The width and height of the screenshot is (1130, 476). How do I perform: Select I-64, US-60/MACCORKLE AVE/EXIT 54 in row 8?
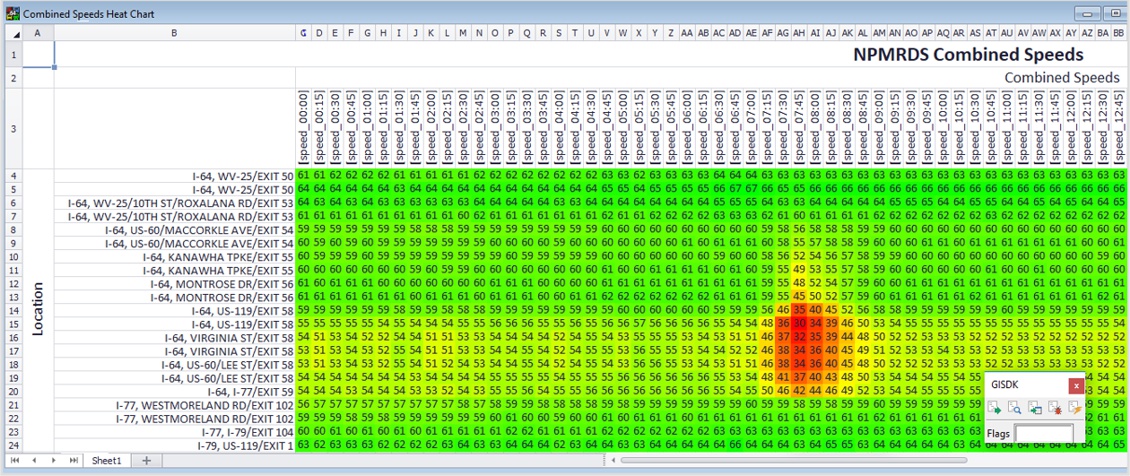click(174, 229)
